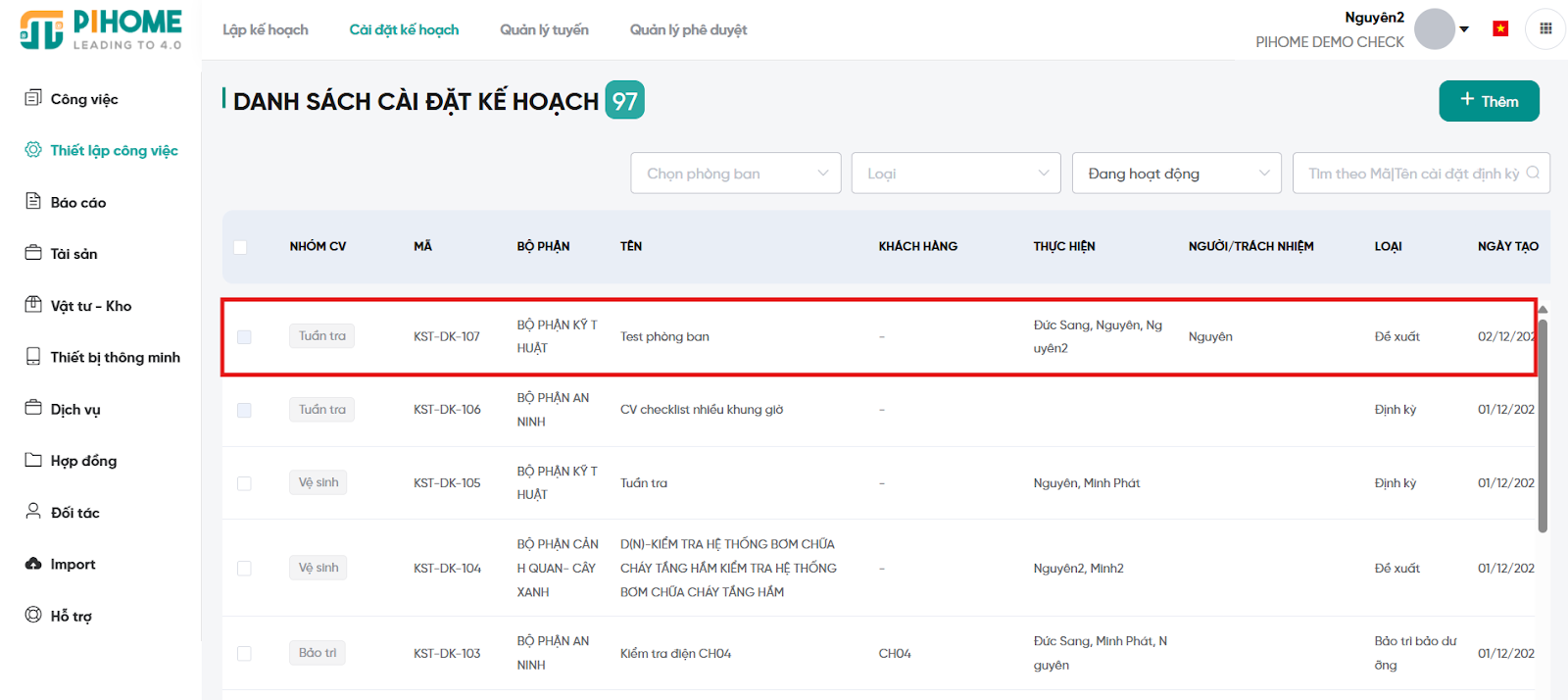Open the Báo cáo report icon

[x=33, y=201]
